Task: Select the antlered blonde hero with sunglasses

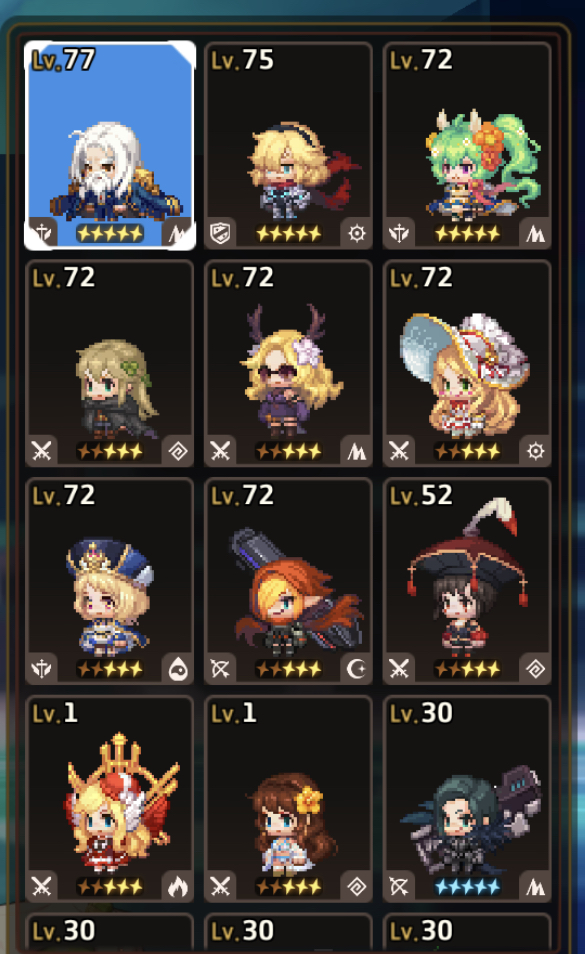Action: [x=288, y=363]
